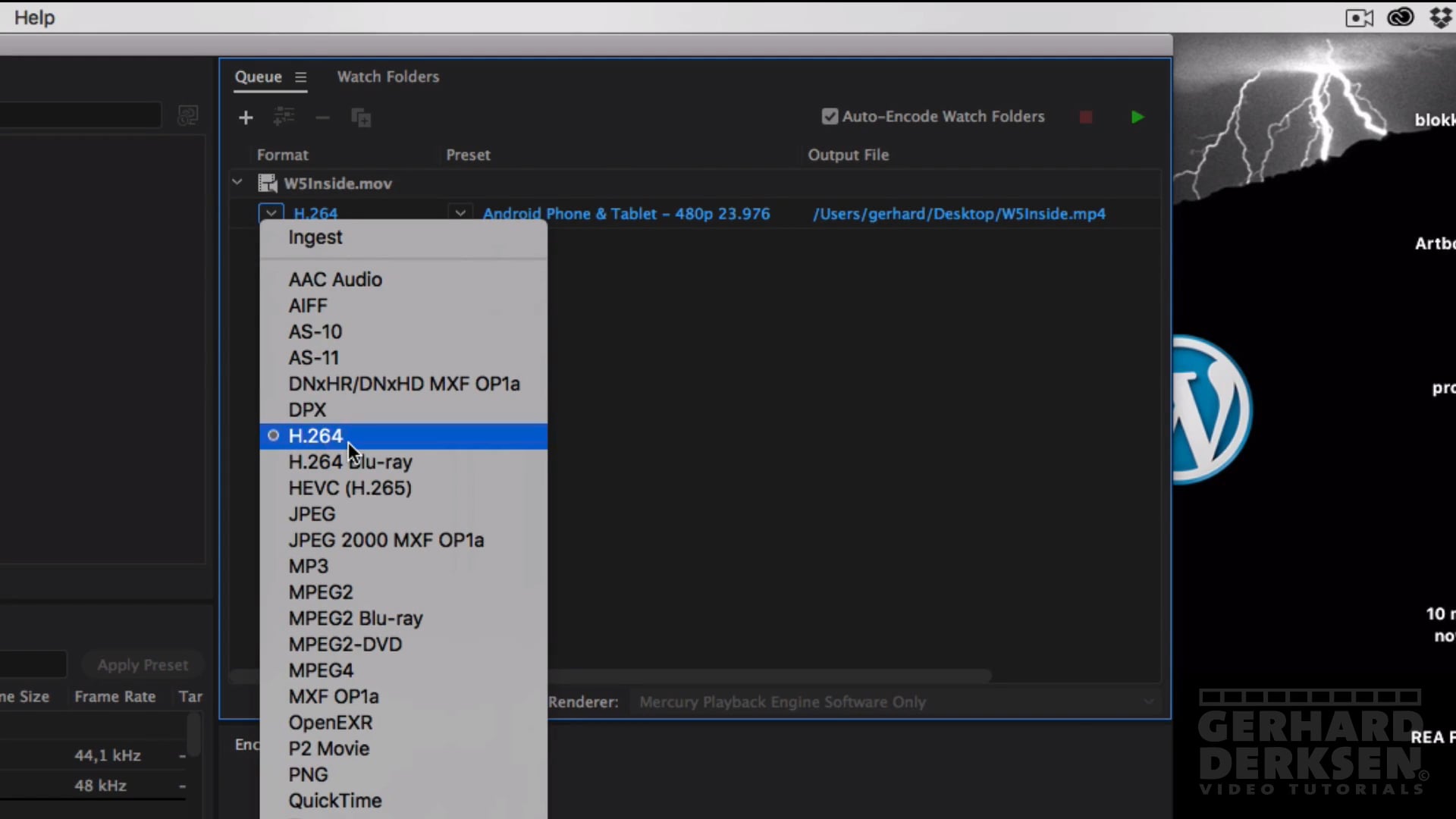The height and width of the screenshot is (819, 1456).
Task: Click the Add Source plus icon
Action: point(246,118)
